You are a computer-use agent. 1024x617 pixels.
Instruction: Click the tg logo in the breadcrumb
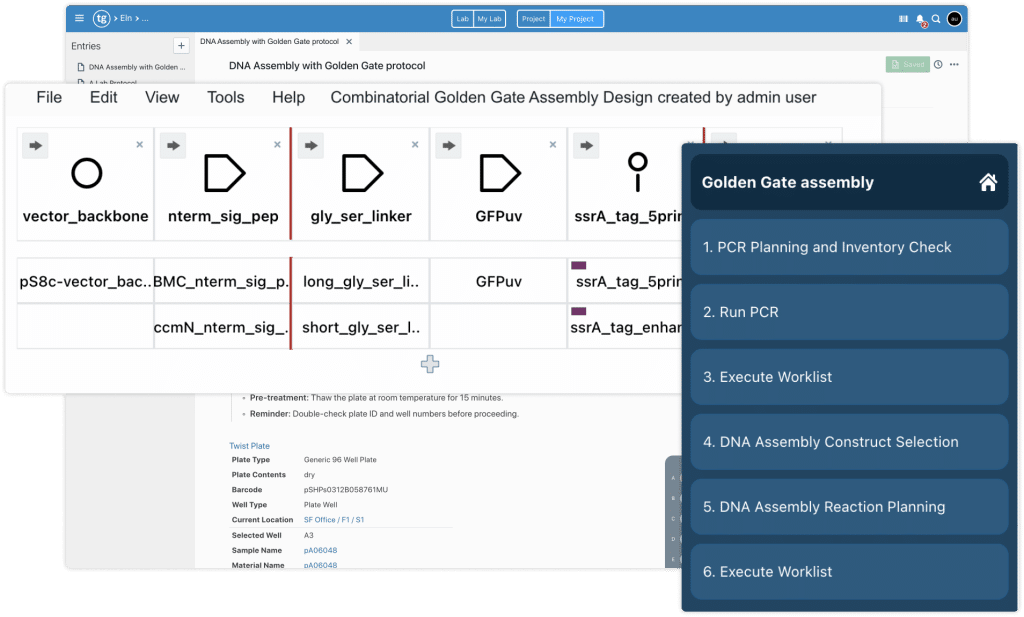(x=100, y=18)
